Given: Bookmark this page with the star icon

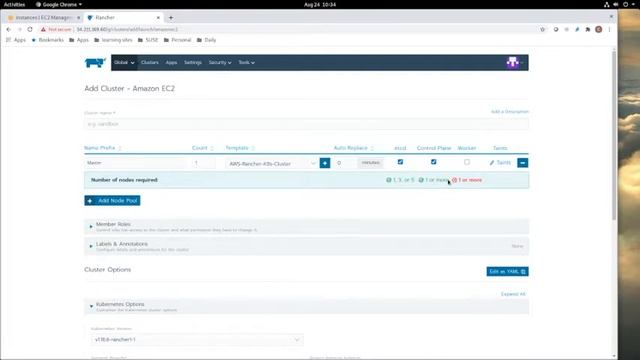Looking at the screenshot, I should 542,29.
